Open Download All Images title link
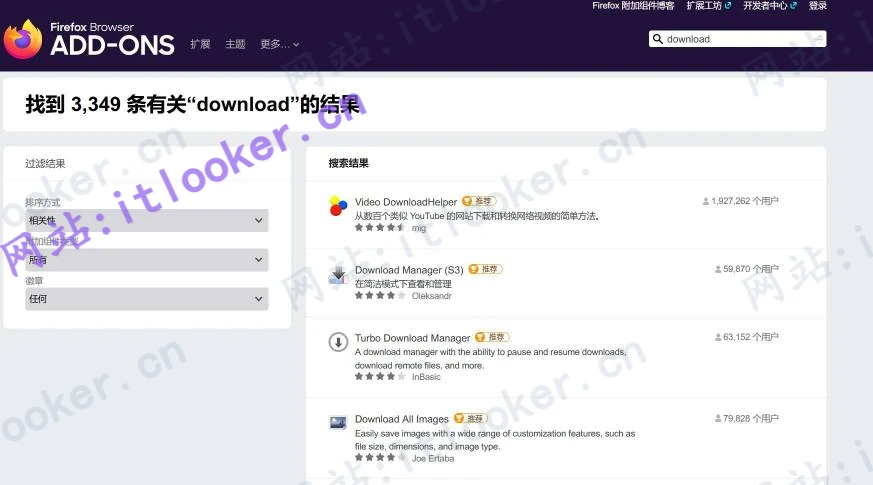 coord(402,419)
